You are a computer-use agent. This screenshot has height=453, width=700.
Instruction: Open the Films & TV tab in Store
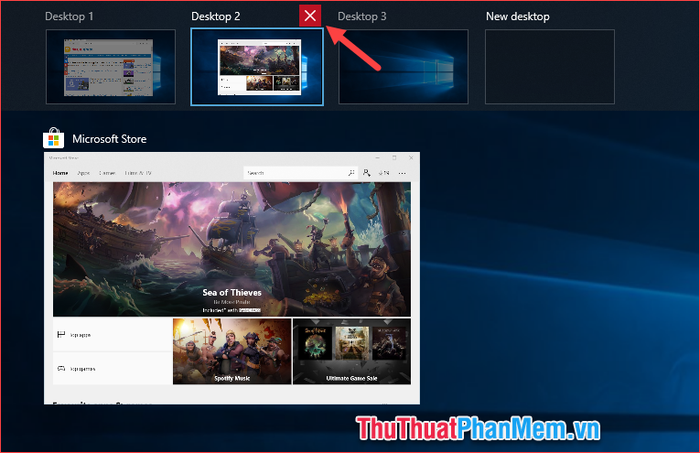[138, 173]
